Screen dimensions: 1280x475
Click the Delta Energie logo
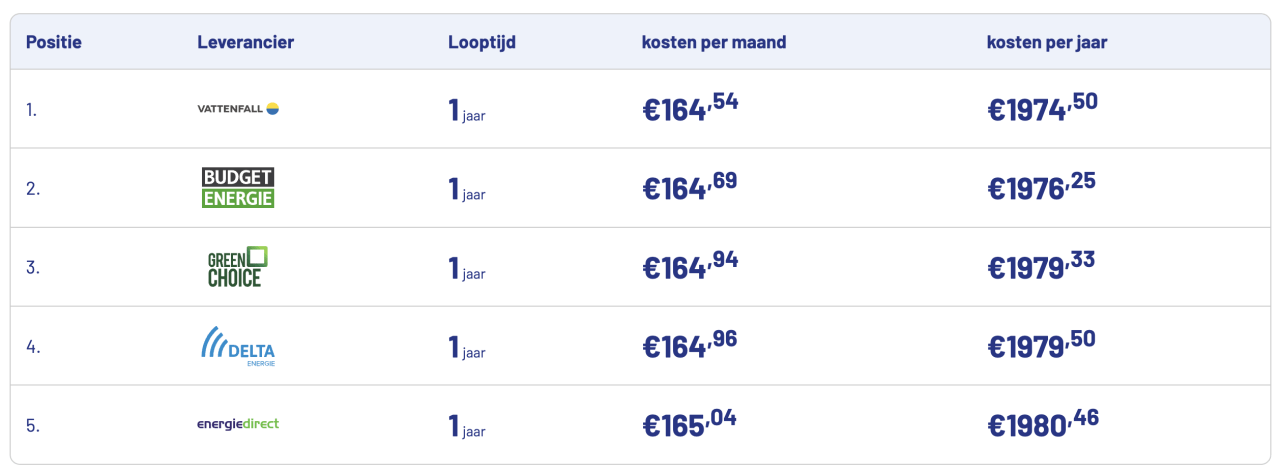238,346
